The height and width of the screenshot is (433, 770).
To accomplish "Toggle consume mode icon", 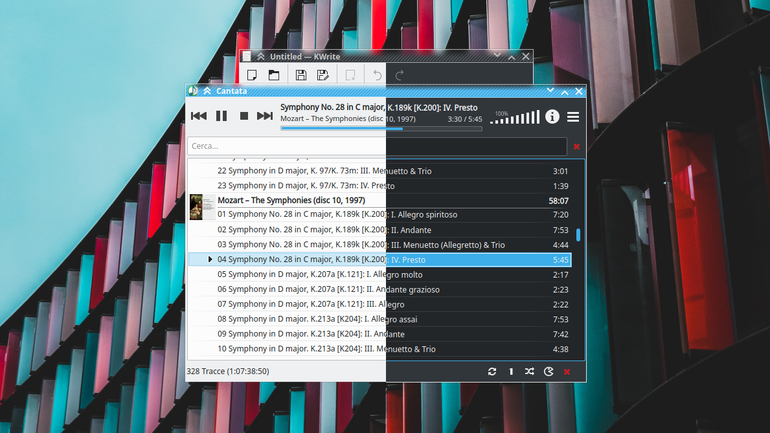I will [x=549, y=372].
